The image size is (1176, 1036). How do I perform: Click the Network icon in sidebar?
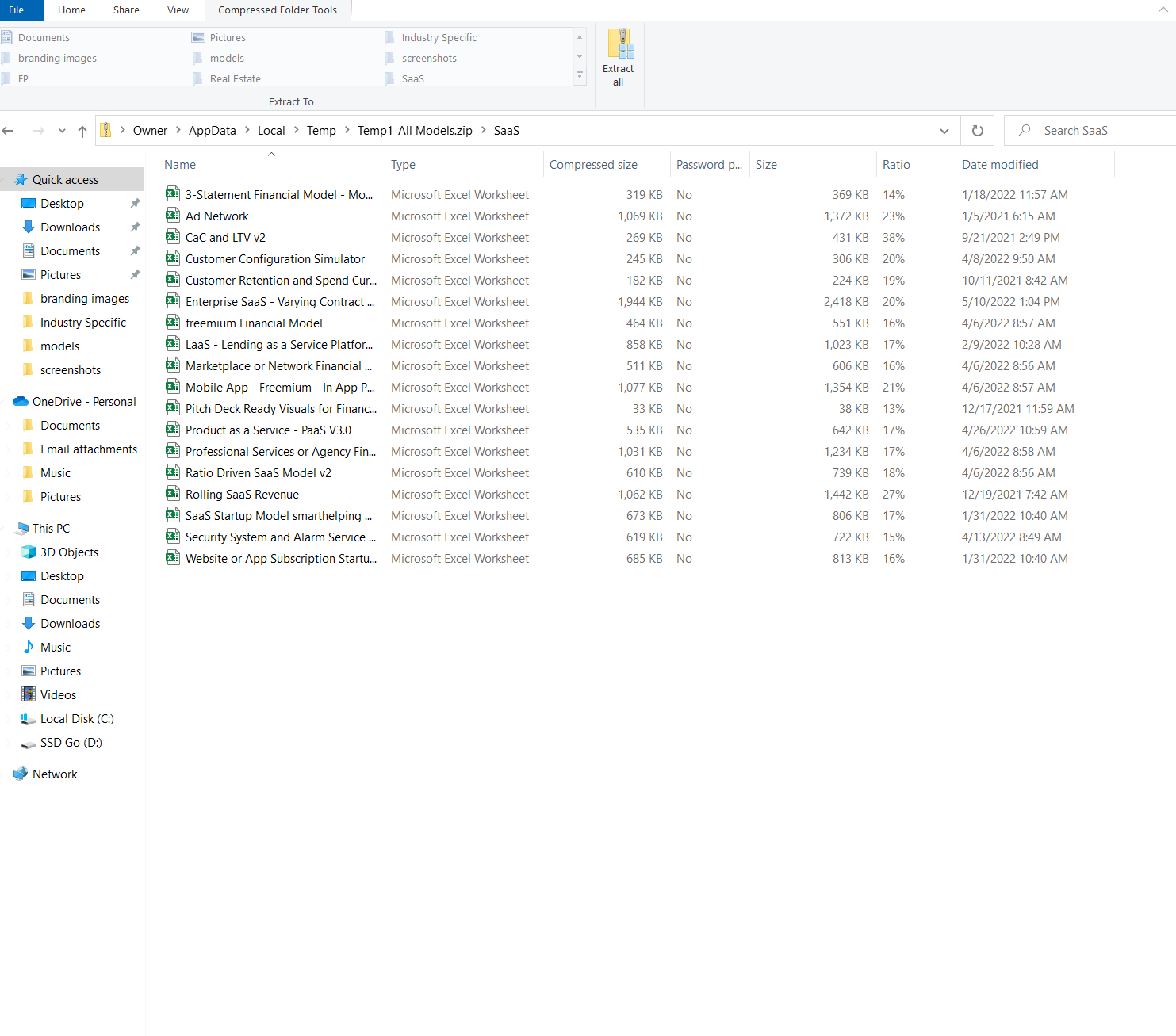[x=21, y=774]
